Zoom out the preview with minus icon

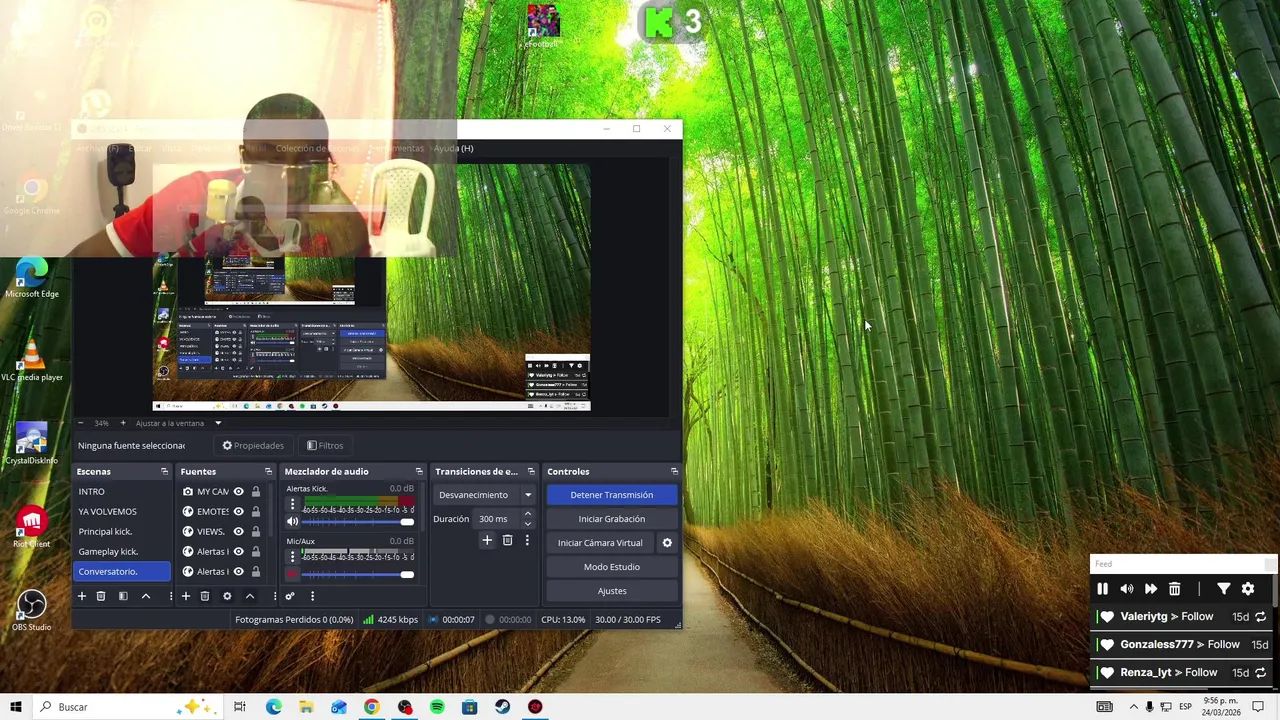point(80,423)
